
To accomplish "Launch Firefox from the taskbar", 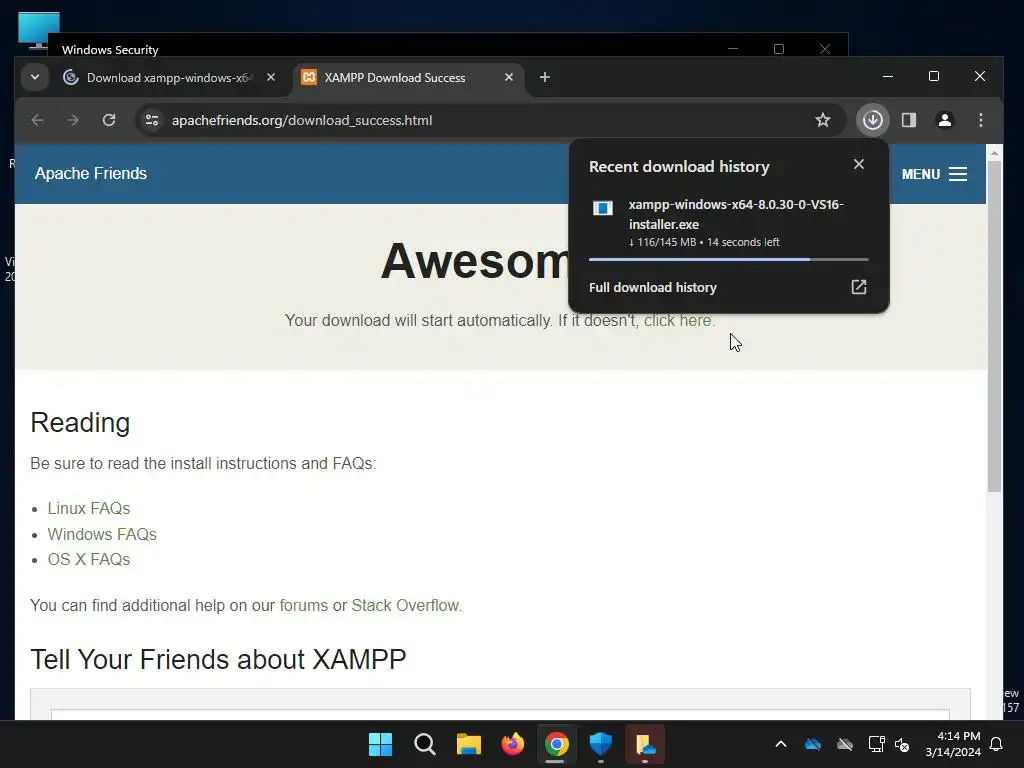I will 513,744.
